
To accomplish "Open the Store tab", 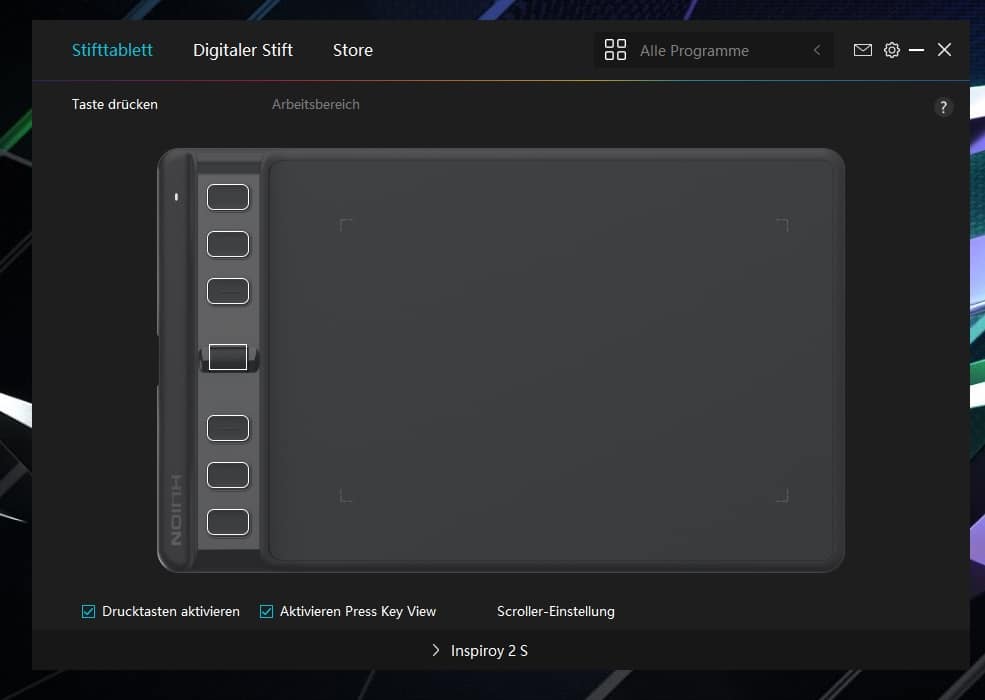I will point(352,50).
